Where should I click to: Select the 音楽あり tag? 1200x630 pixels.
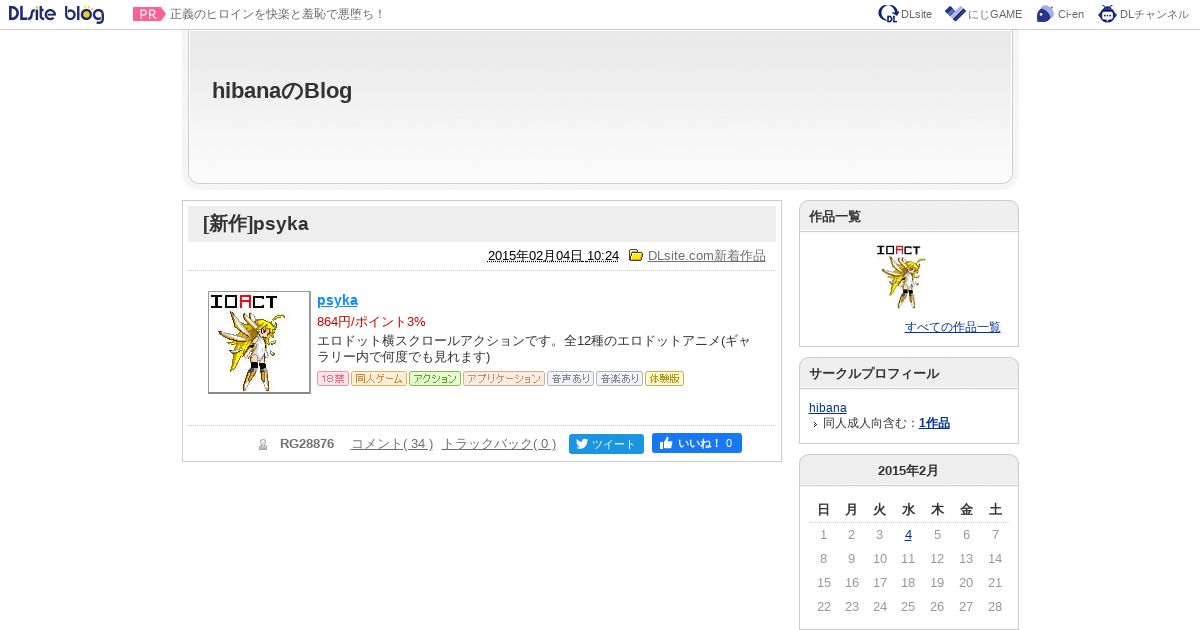tap(620, 379)
